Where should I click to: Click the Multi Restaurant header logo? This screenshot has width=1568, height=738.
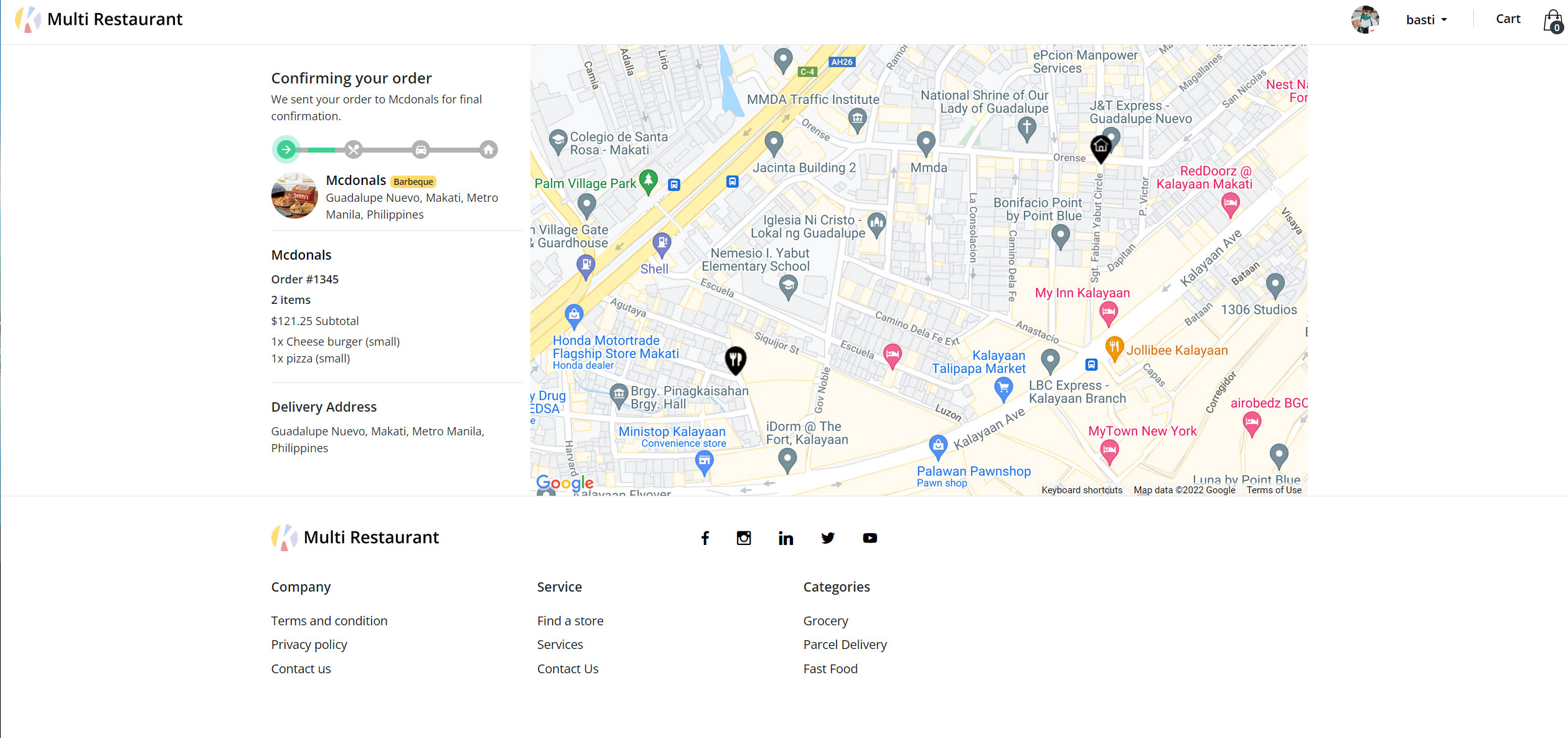[x=98, y=19]
